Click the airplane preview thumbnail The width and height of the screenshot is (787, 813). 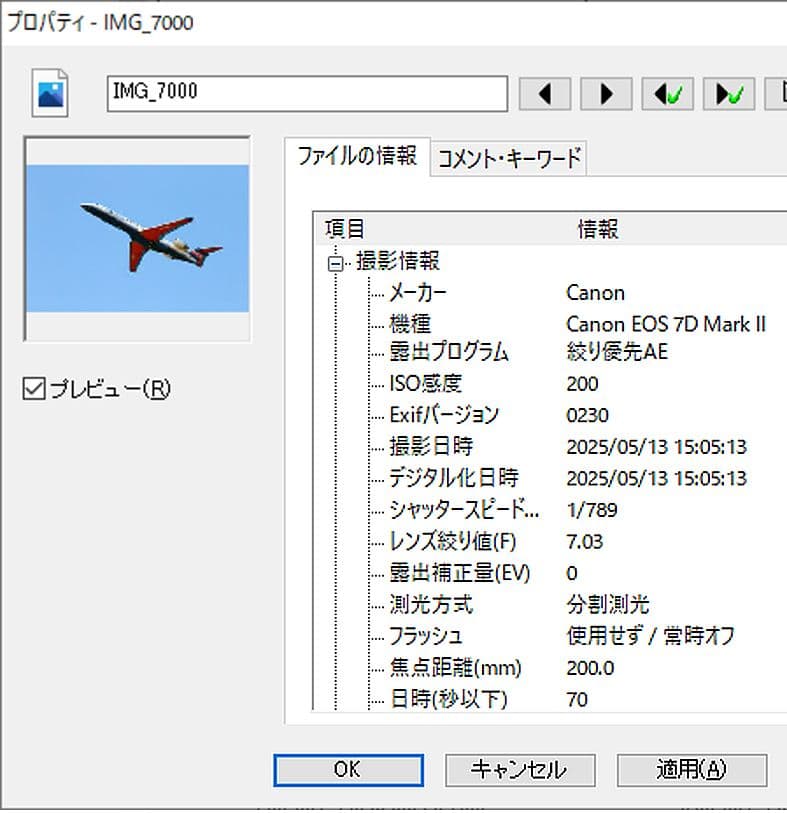[137, 239]
